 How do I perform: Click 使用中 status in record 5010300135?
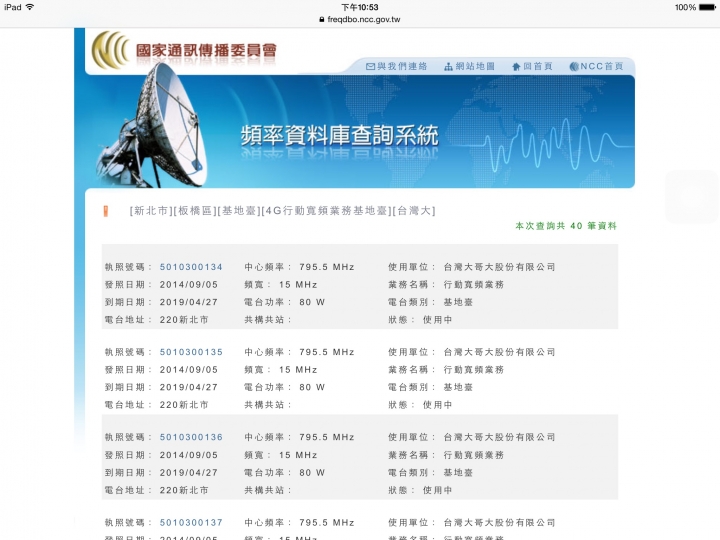437,405
